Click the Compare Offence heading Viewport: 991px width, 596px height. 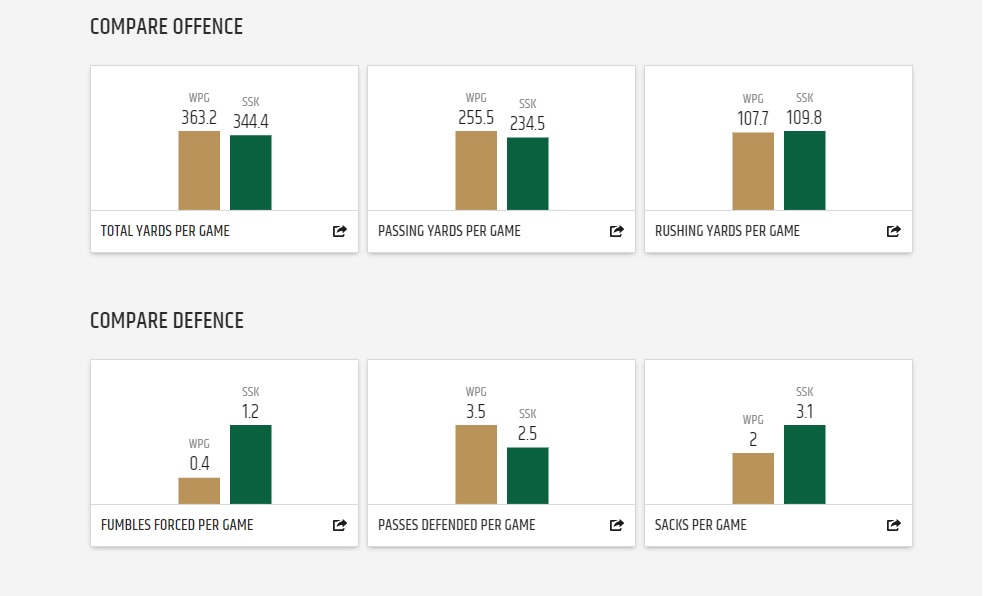[x=166, y=27]
